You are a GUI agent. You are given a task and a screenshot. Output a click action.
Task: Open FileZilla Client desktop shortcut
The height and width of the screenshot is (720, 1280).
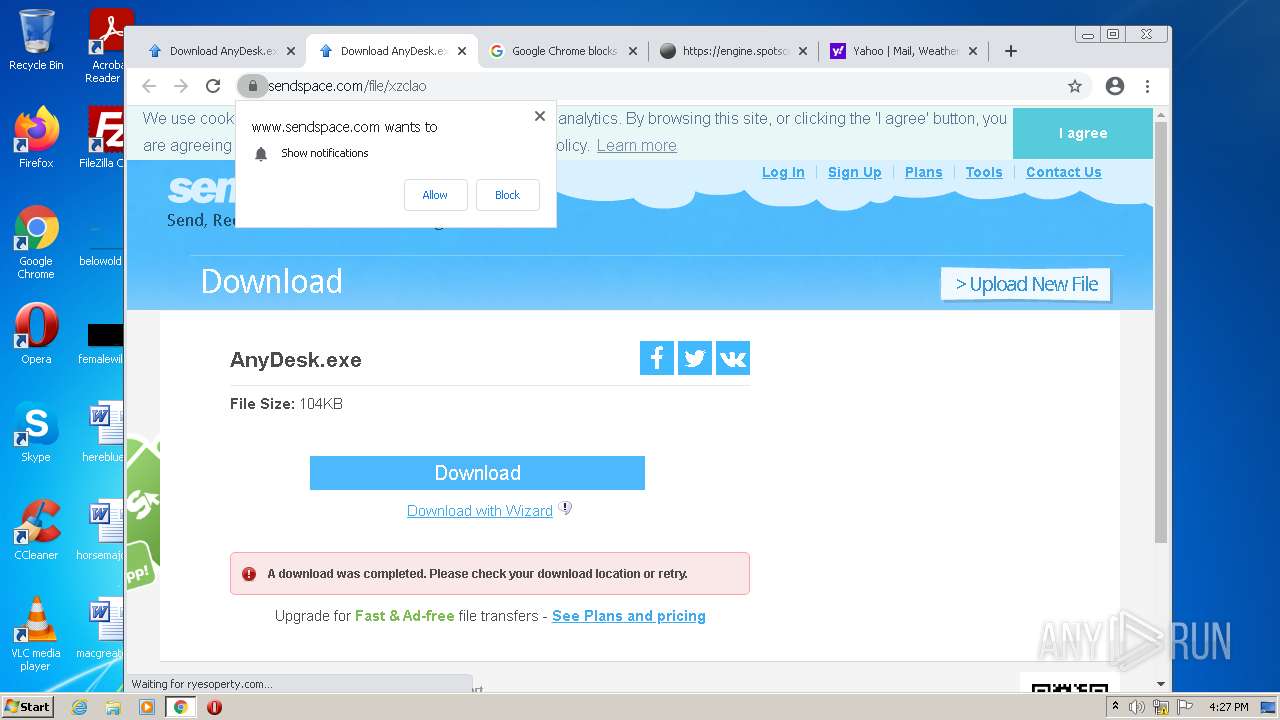[104, 137]
